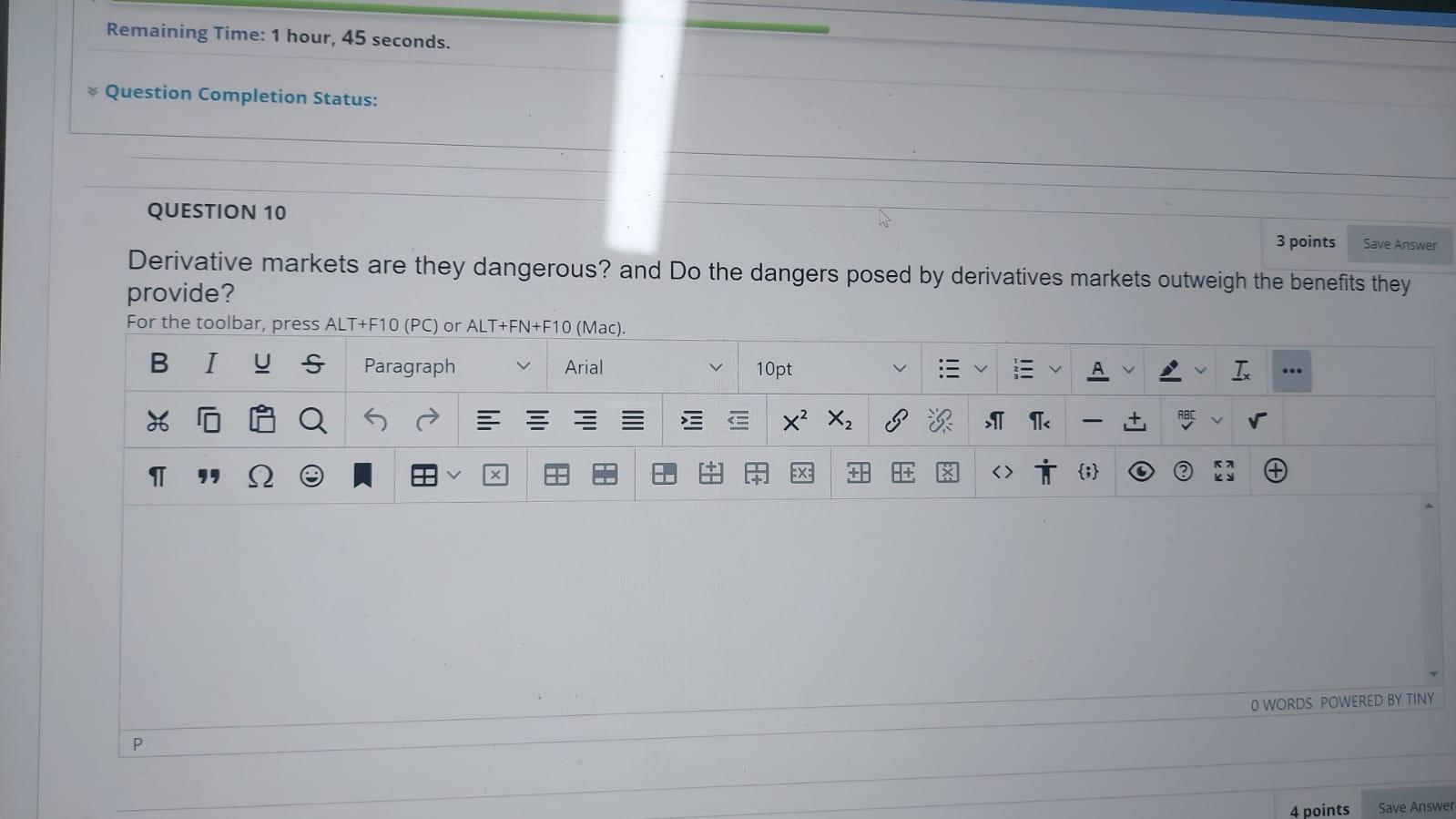
Task: Preview the answer with eye icon
Action: point(1140,471)
